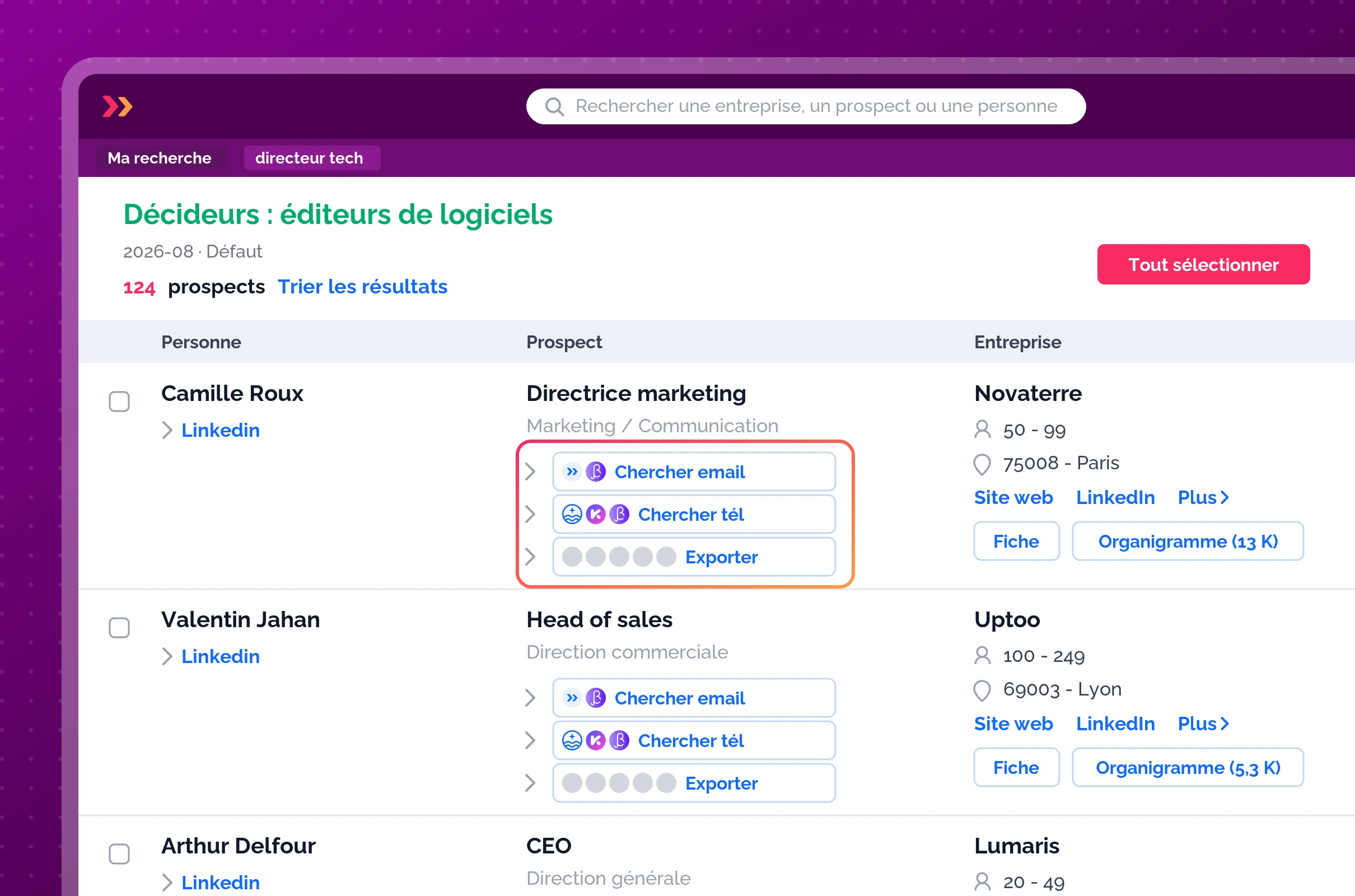Check the box next to Arthur Delfour
Image resolution: width=1355 pixels, height=896 pixels.
point(119,855)
